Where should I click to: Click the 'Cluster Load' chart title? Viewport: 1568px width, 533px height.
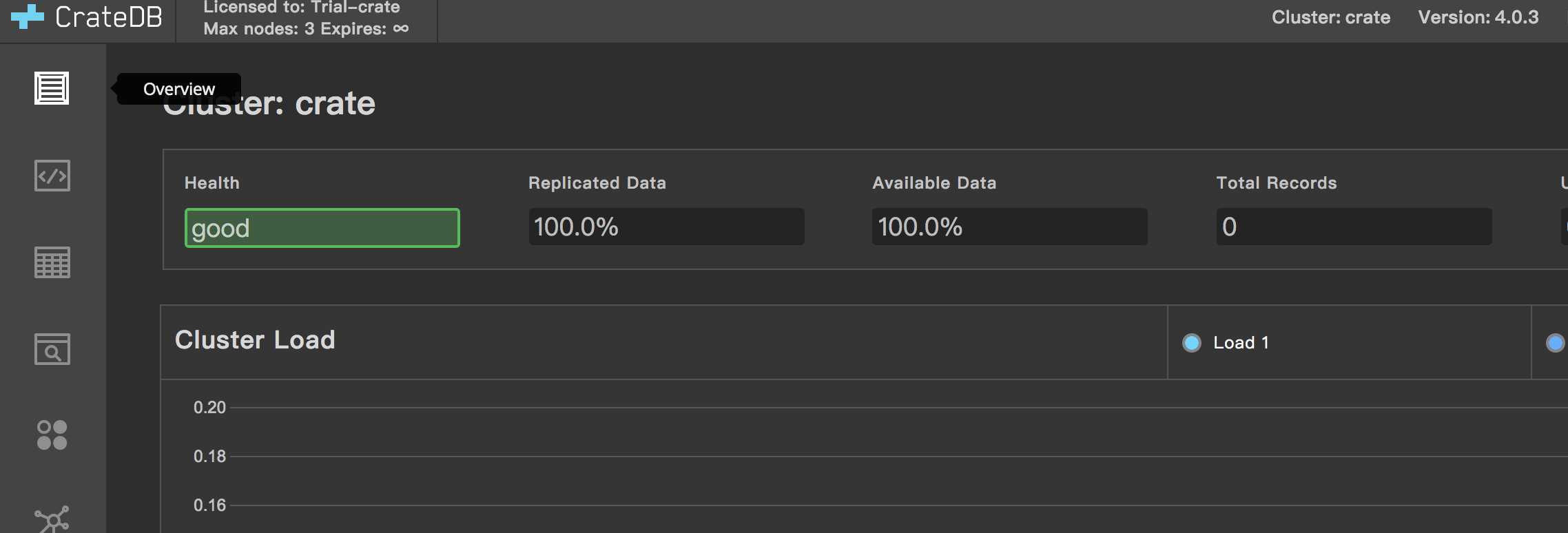point(255,340)
